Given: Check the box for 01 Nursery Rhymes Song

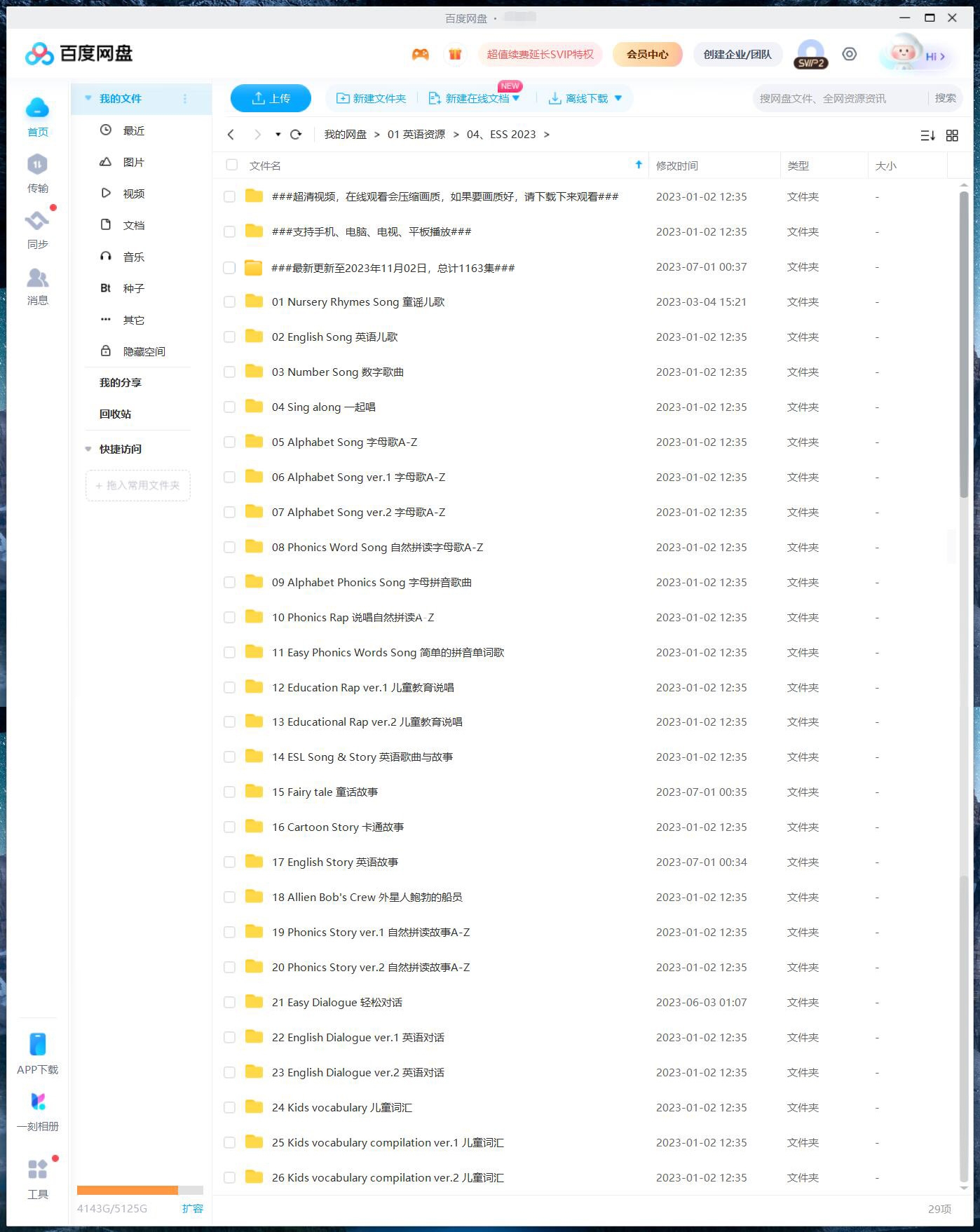Looking at the screenshot, I should (229, 302).
